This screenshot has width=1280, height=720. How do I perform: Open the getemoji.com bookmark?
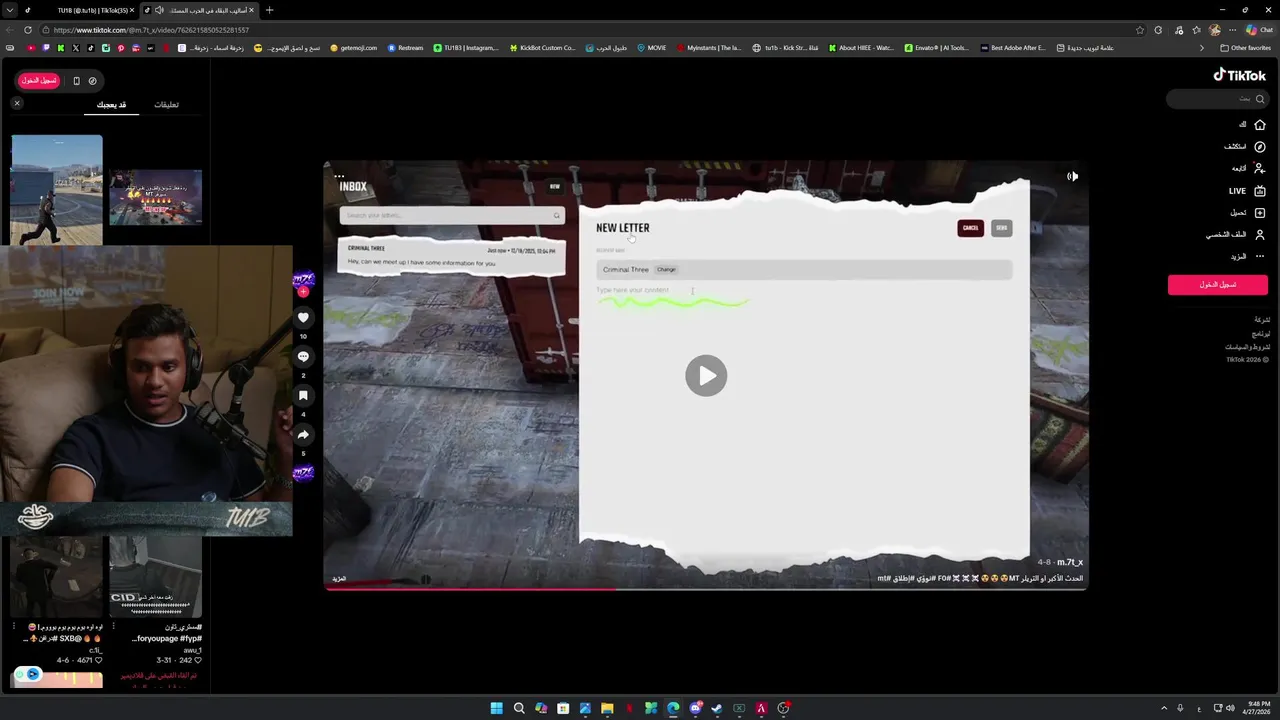click(354, 48)
